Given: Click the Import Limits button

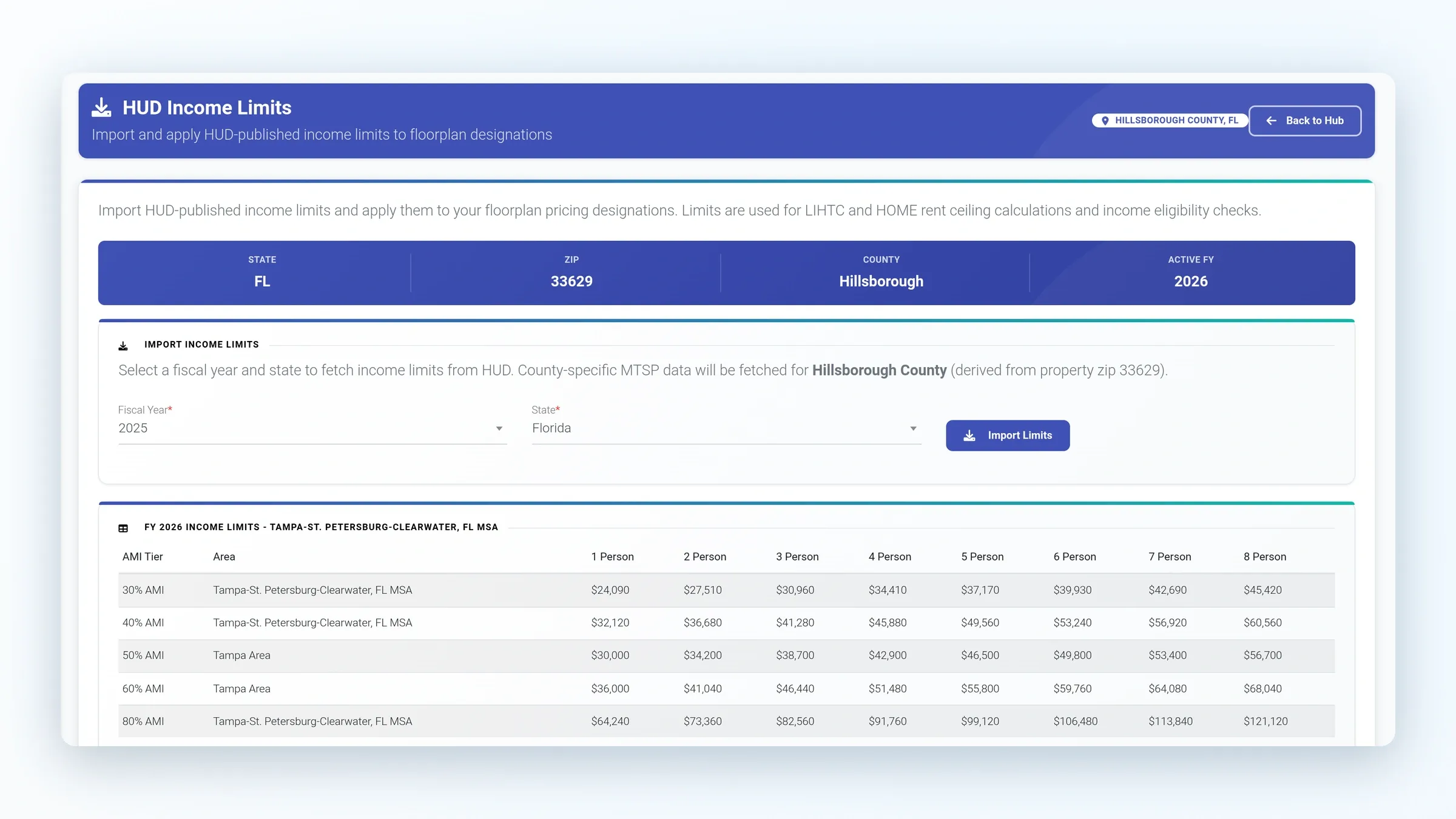Looking at the screenshot, I should [1008, 436].
